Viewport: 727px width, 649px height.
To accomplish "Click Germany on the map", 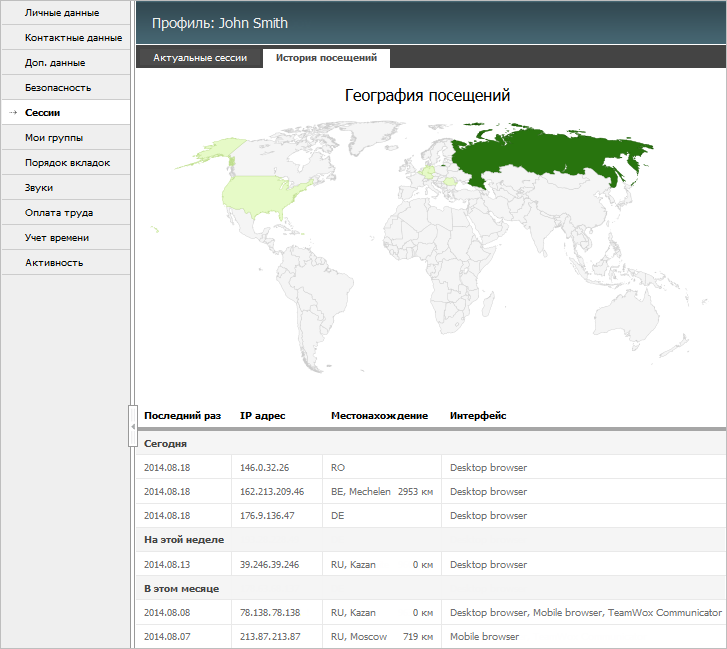I will [x=428, y=172].
